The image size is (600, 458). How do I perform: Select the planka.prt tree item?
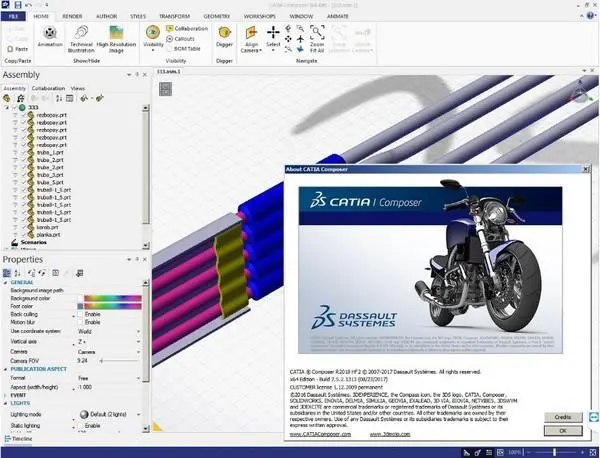click(48, 235)
